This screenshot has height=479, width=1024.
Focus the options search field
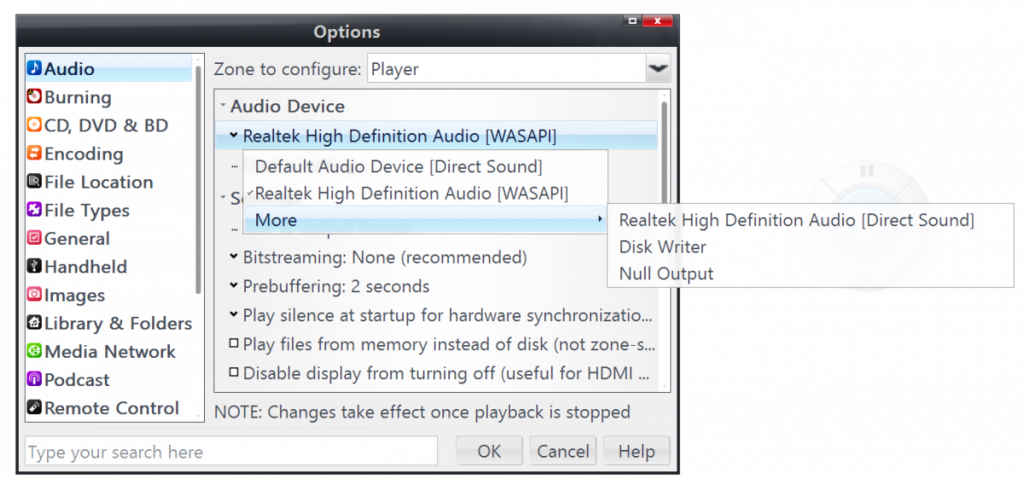[x=231, y=451]
